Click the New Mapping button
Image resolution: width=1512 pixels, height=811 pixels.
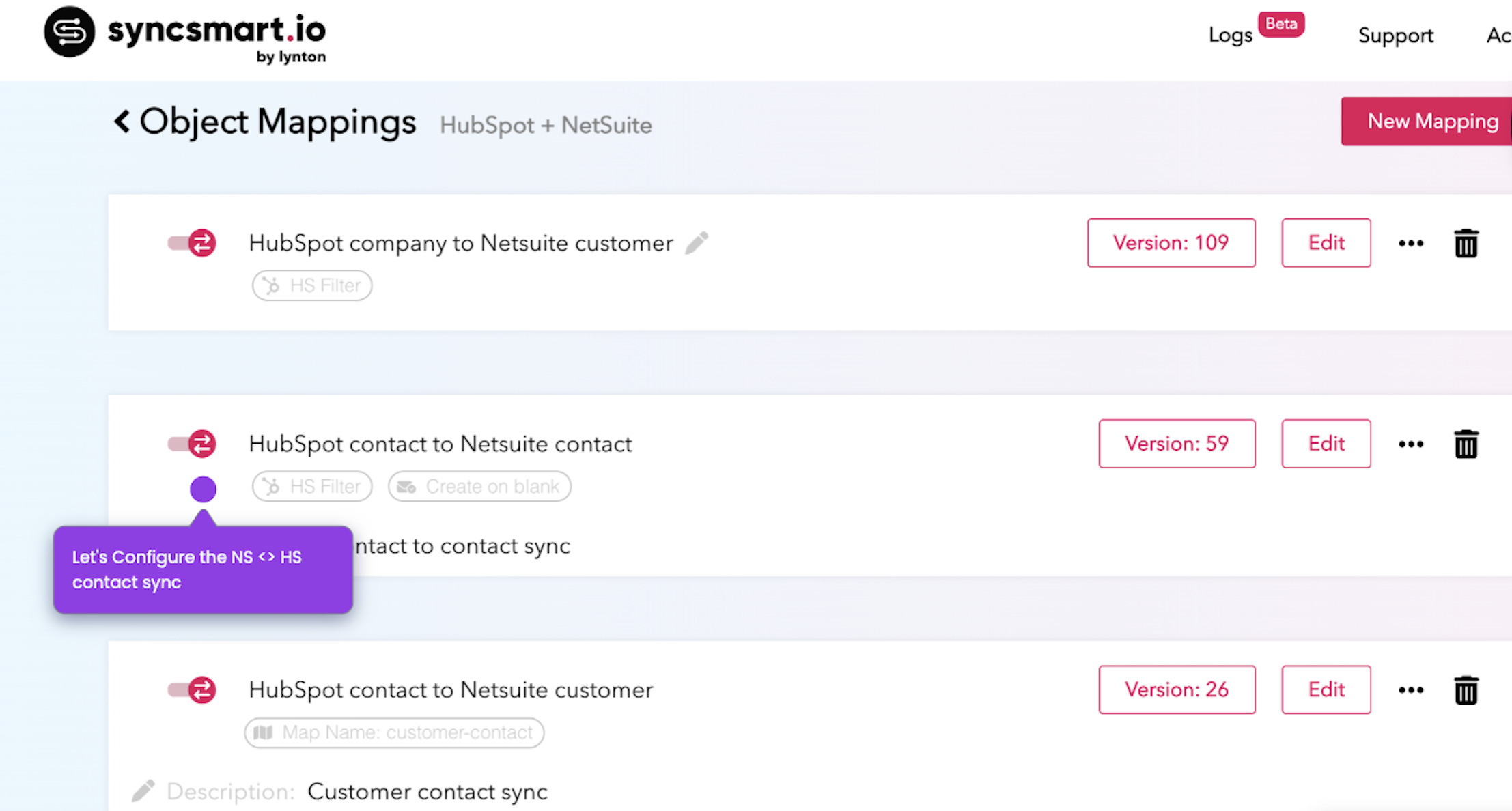pyautogui.click(x=1432, y=122)
